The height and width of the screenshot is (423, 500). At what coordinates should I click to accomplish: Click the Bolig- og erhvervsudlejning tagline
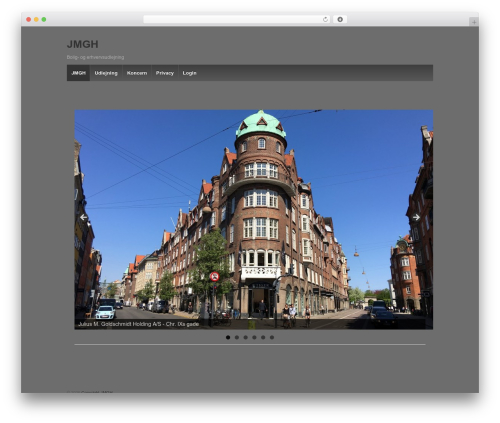pos(95,57)
